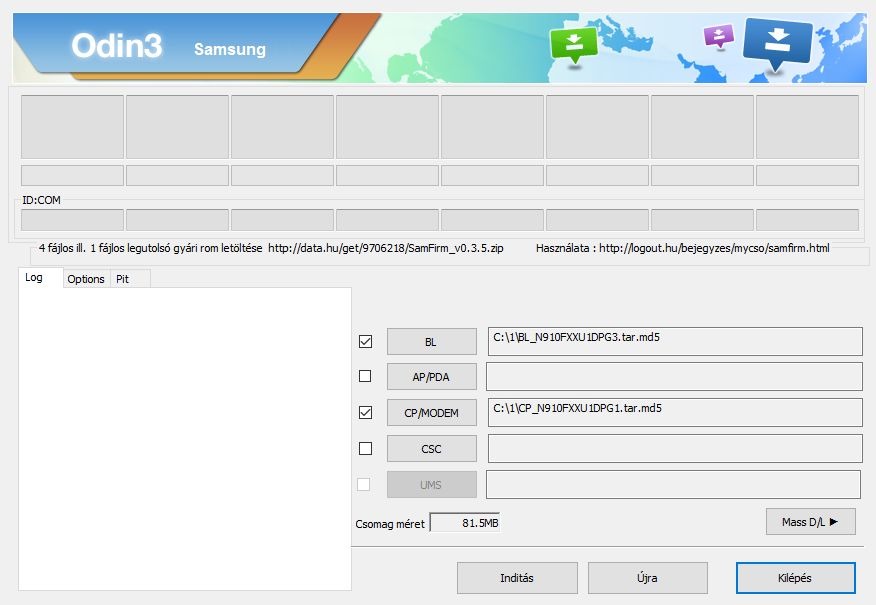Click the logout.hu samfirm.html usage URL
Image resolution: width=876 pixels, height=605 pixels.
(x=714, y=248)
